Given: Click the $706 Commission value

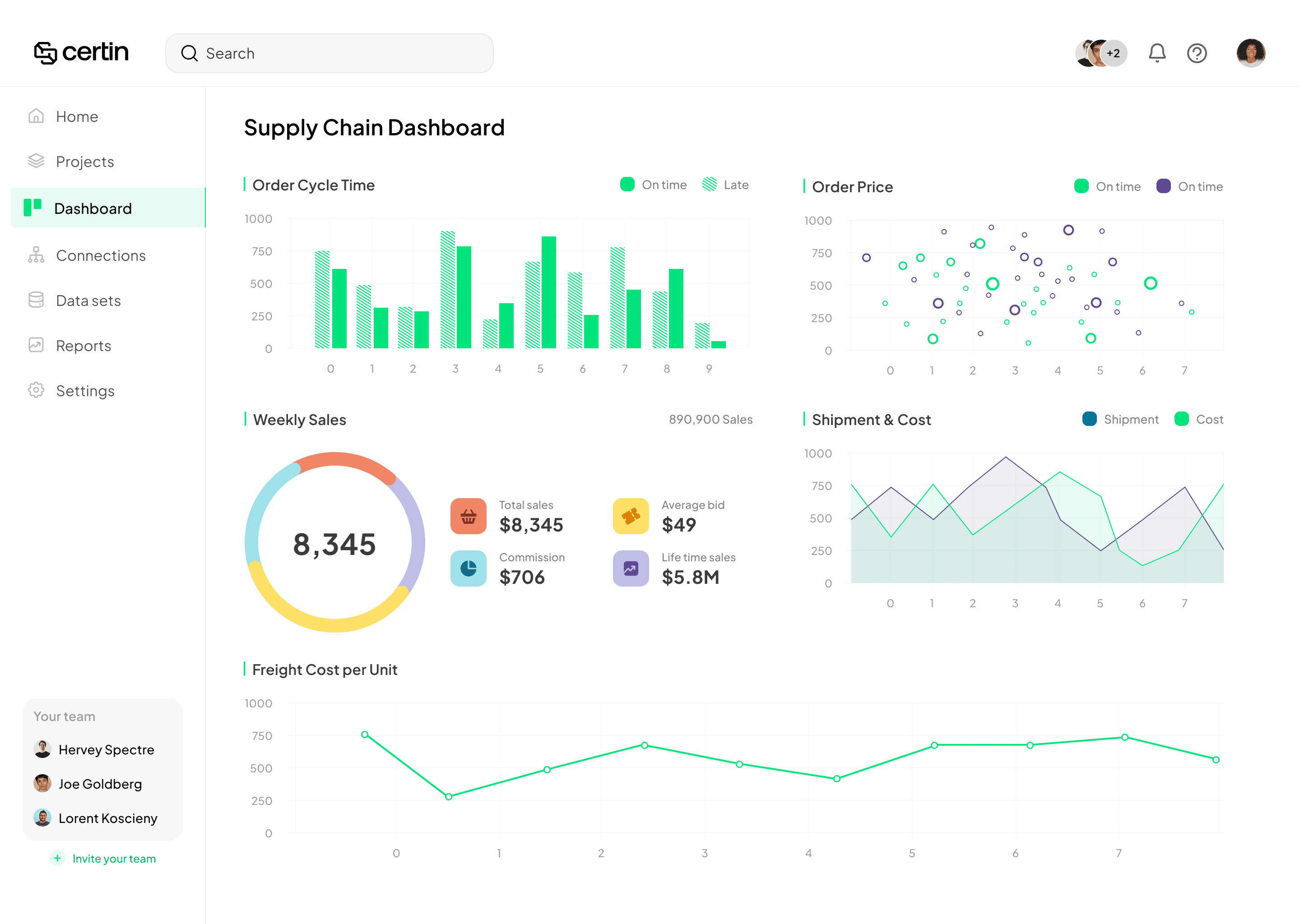Looking at the screenshot, I should pos(522,577).
